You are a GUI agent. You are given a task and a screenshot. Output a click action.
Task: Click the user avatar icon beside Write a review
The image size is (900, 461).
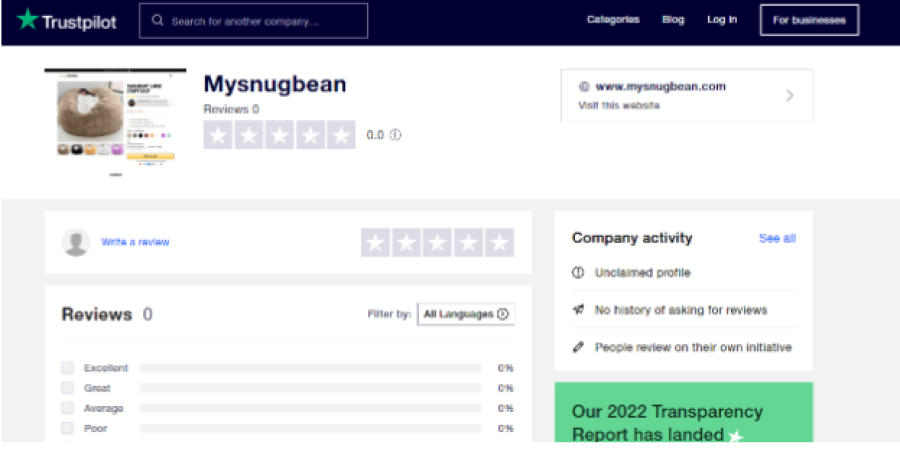point(76,242)
